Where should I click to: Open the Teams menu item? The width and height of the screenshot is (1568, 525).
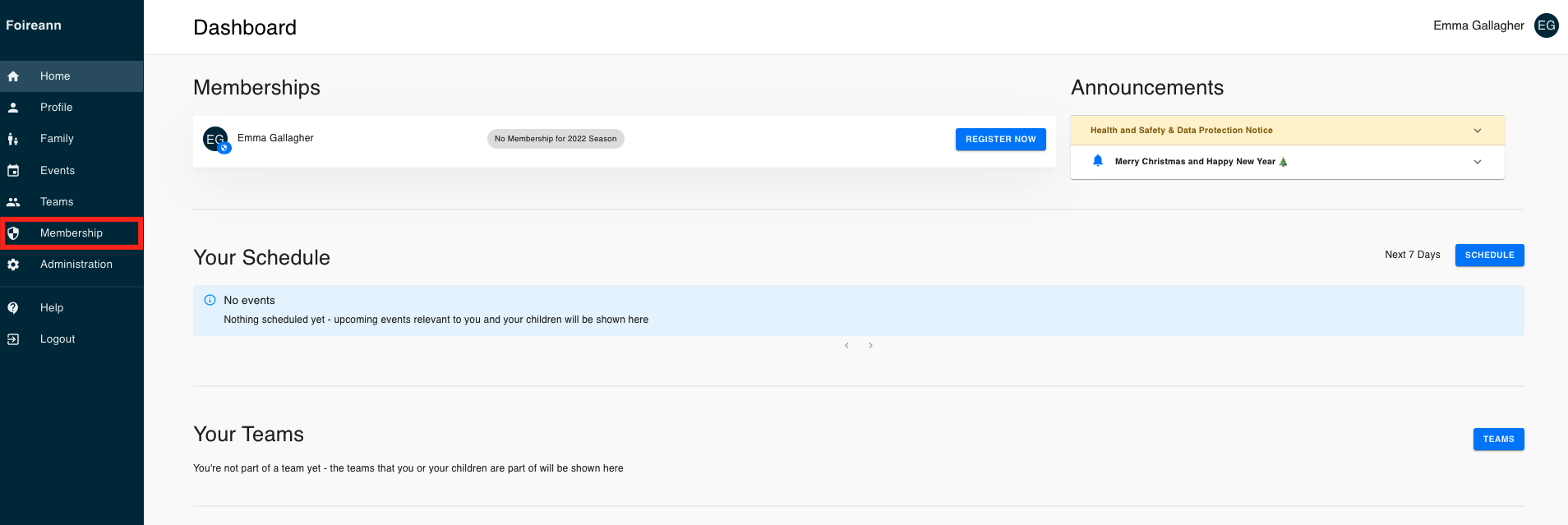click(71, 202)
